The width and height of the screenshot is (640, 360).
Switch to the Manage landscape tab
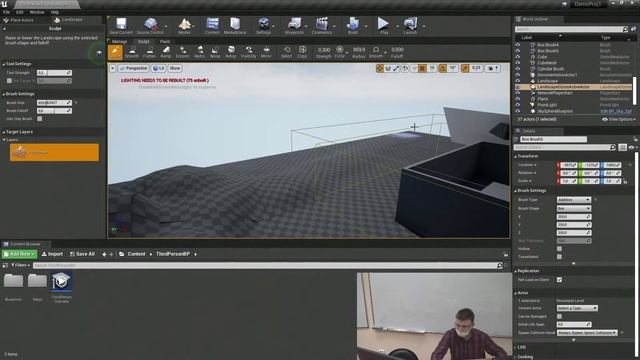(120, 41)
